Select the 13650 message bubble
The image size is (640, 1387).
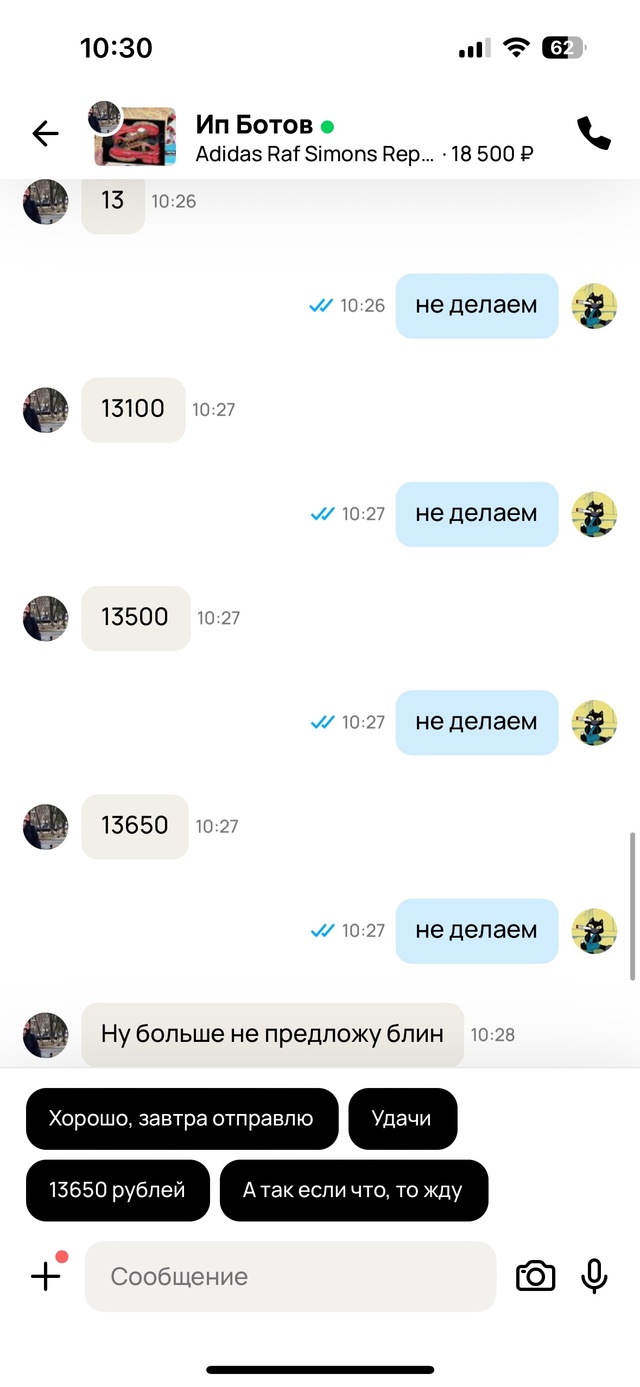click(134, 826)
